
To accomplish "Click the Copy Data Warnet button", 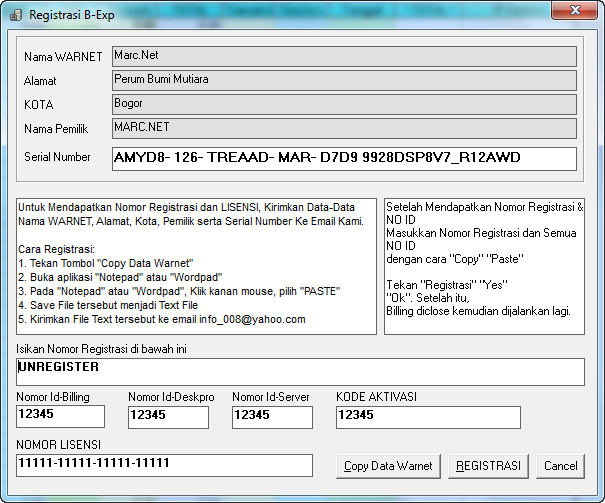I will click(388, 466).
